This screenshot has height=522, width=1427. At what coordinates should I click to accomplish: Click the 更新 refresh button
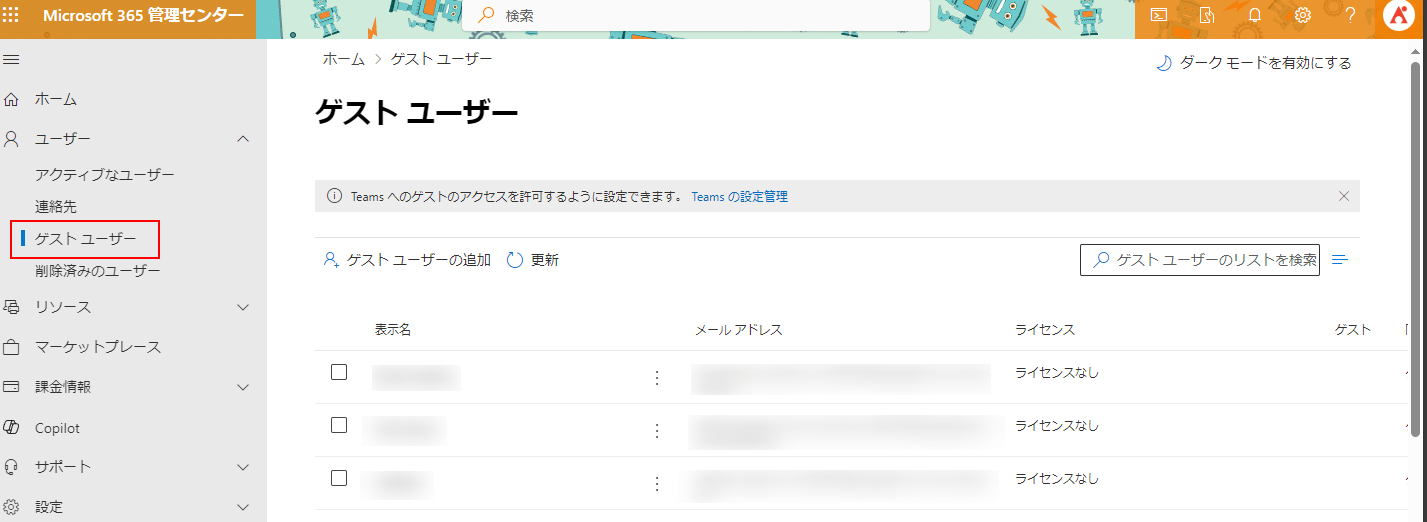pos(533,260)
